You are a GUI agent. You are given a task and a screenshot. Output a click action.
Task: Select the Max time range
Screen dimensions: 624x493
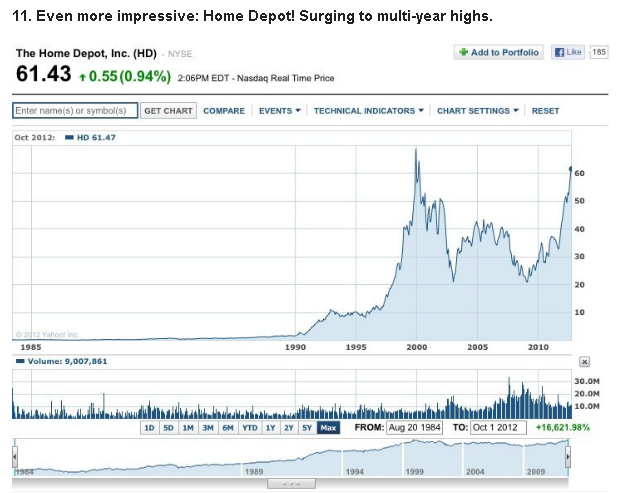coord(328,428)
